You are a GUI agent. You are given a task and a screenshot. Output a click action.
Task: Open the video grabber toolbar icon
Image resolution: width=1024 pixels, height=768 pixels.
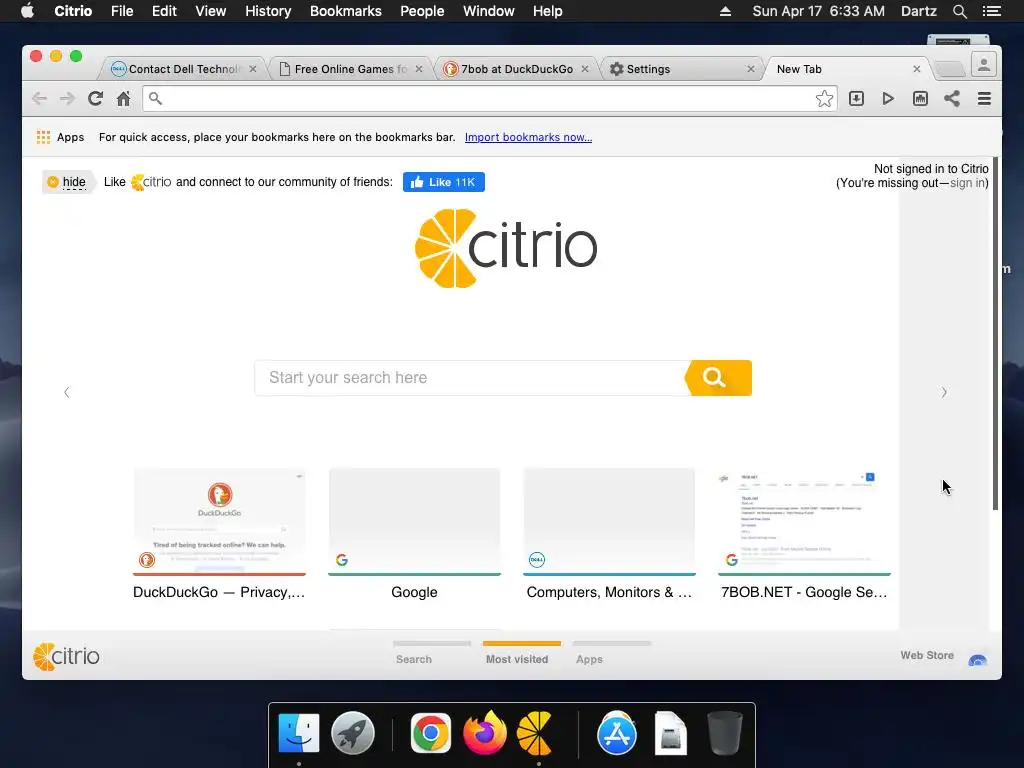pyautogui.click(x=920, y=99)
